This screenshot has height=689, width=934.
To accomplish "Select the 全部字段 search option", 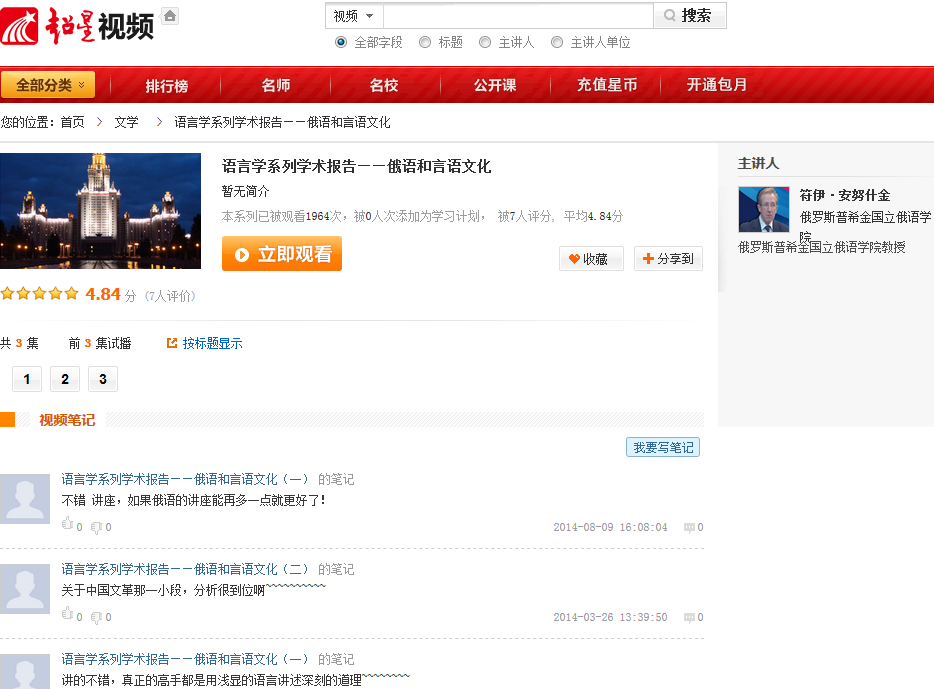I will [341, 42].
